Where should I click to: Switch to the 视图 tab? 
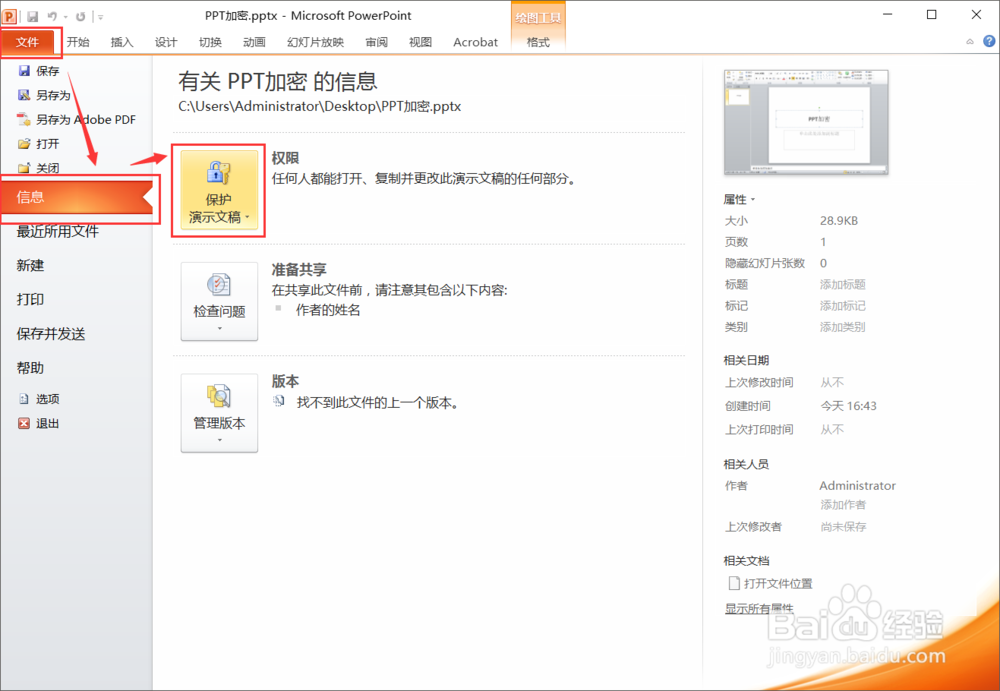point(420,42)
